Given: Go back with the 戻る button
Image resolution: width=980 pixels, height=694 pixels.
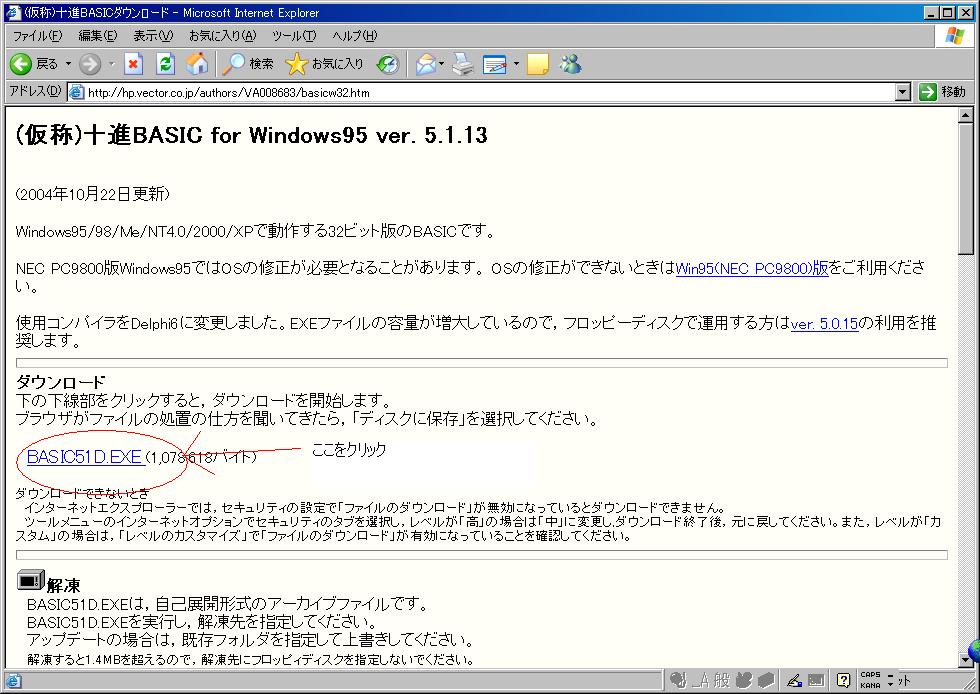Looking at the screenshot, I should (x=34, y=64).
